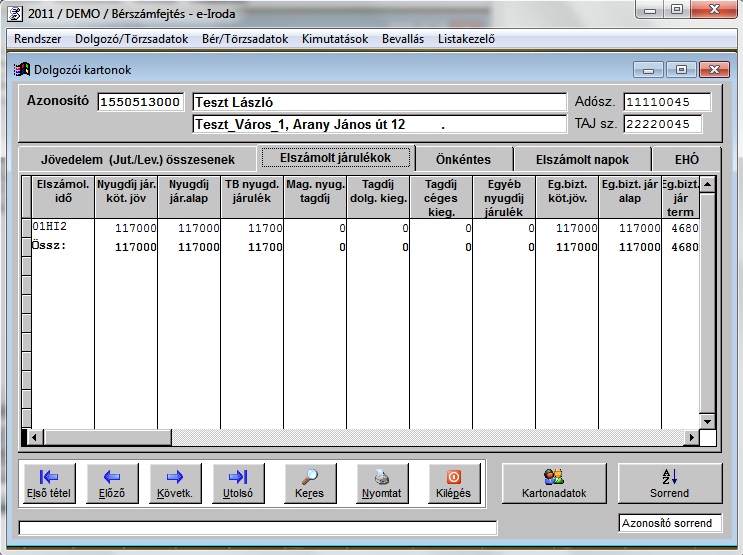Open Kartonadatok card details
Image resolution: width=743 pixels, height=555 pixels.
553,483
